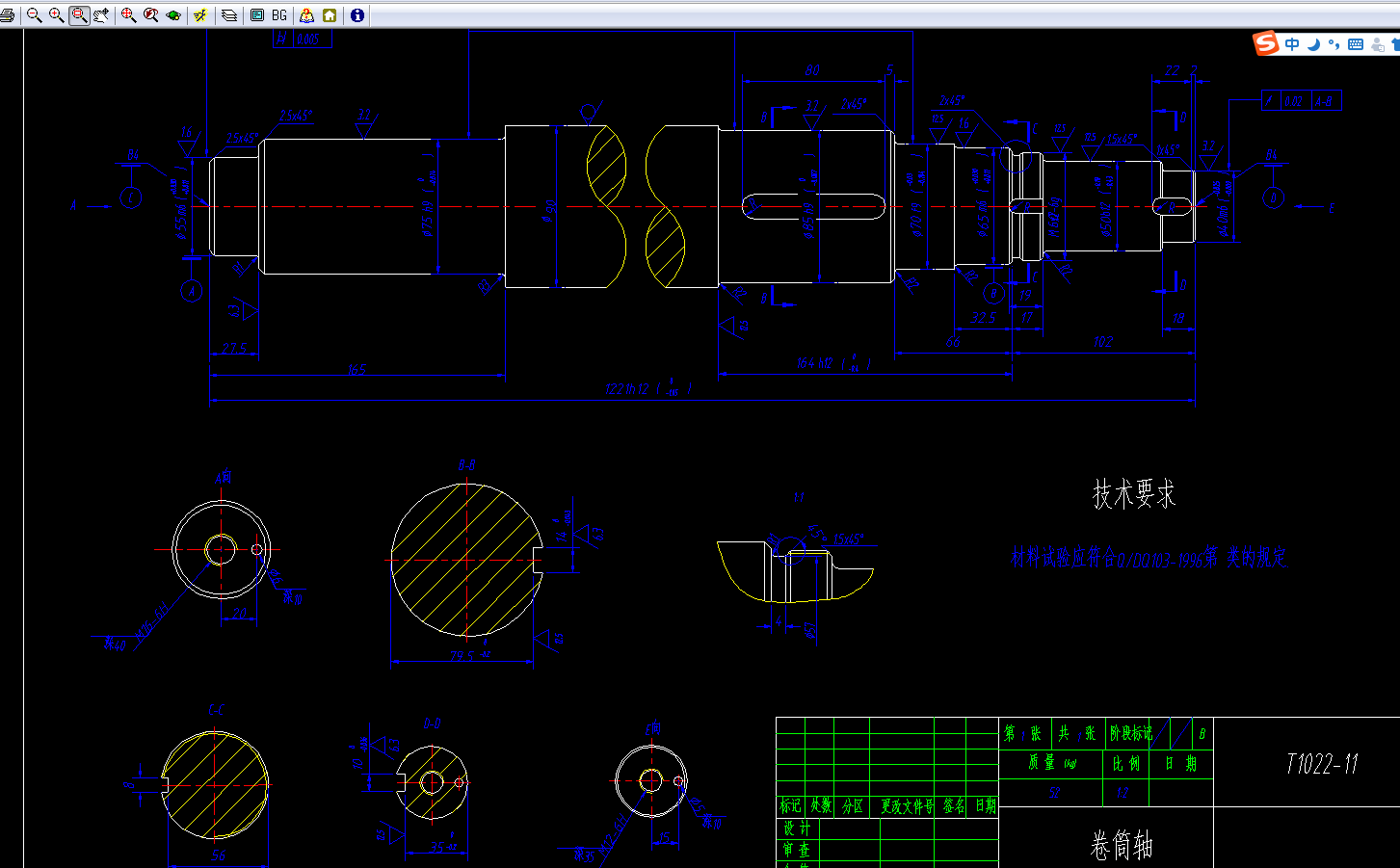Click the Sogou user account icon

click(x=1378, y=44)
